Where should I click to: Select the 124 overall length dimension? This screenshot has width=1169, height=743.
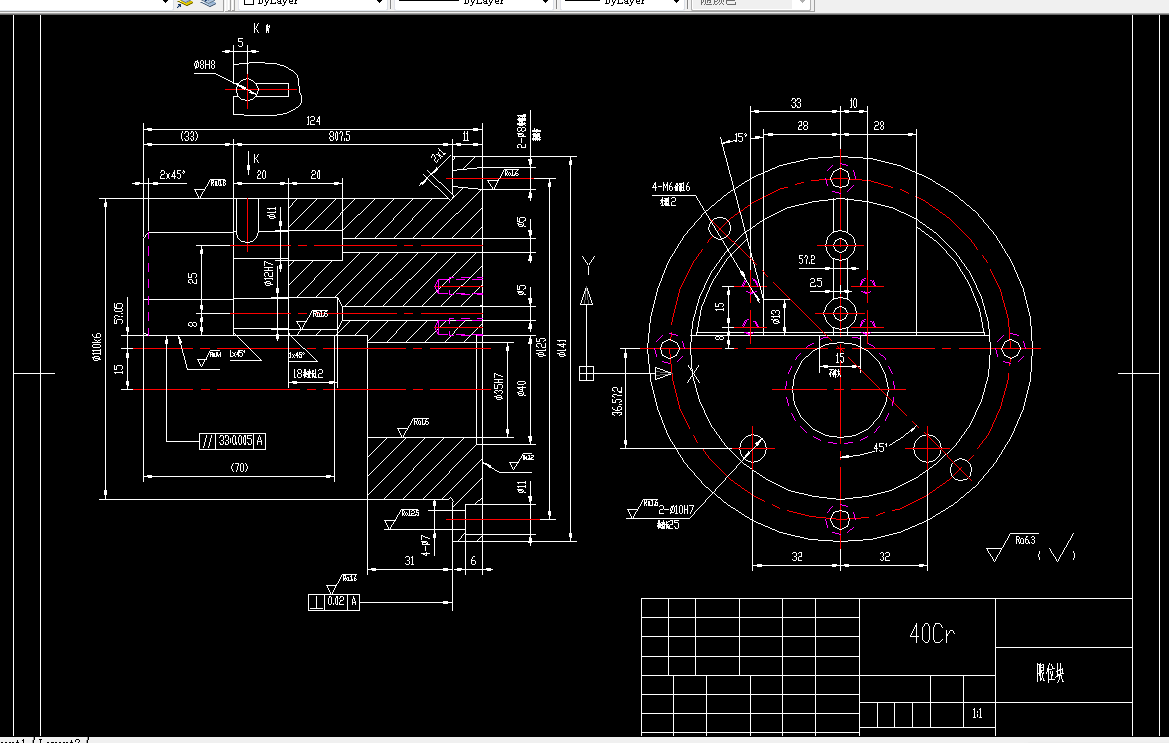(x=313, y=120)
